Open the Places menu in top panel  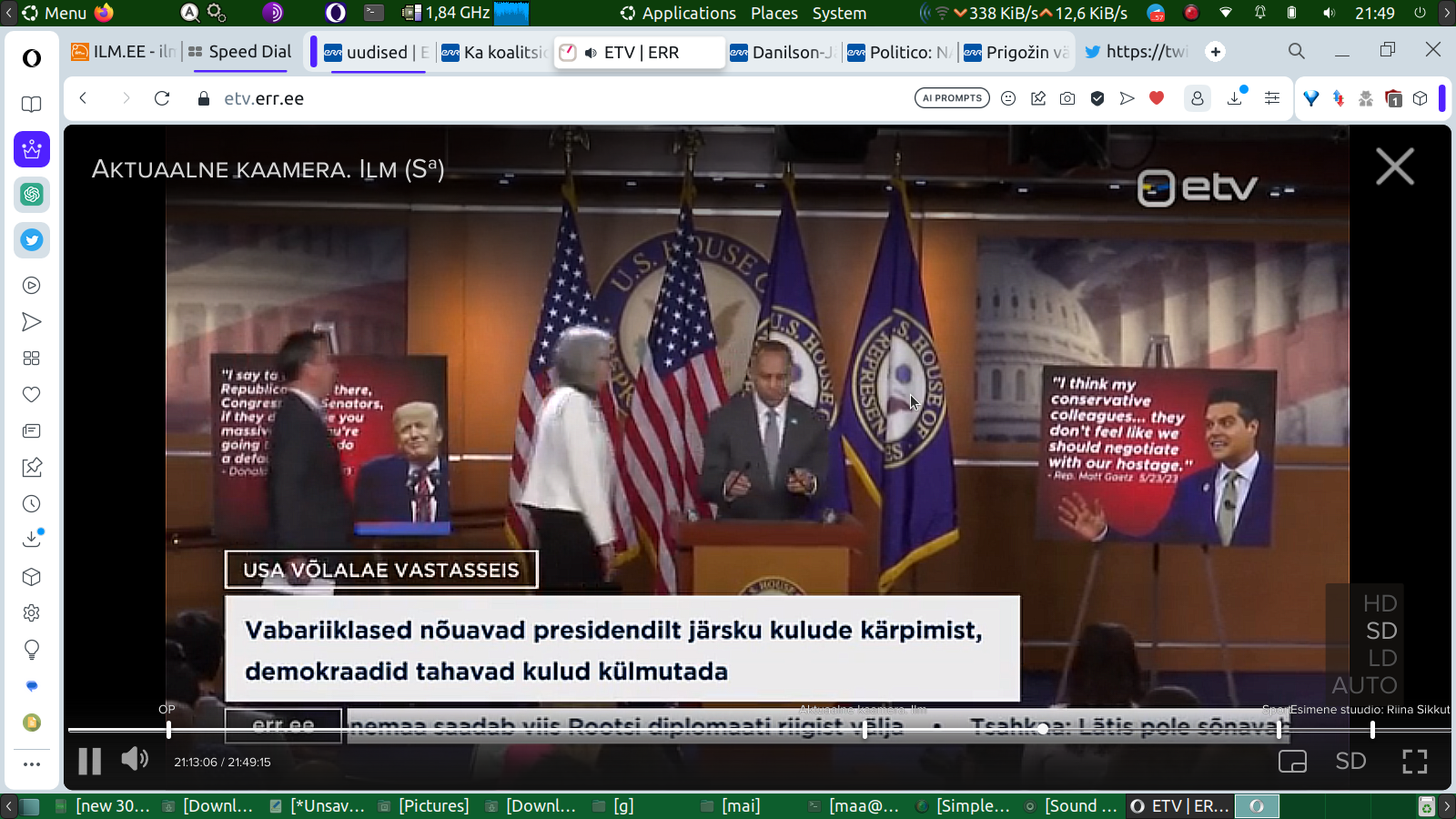pyautogui.click(x=774, y=13)
